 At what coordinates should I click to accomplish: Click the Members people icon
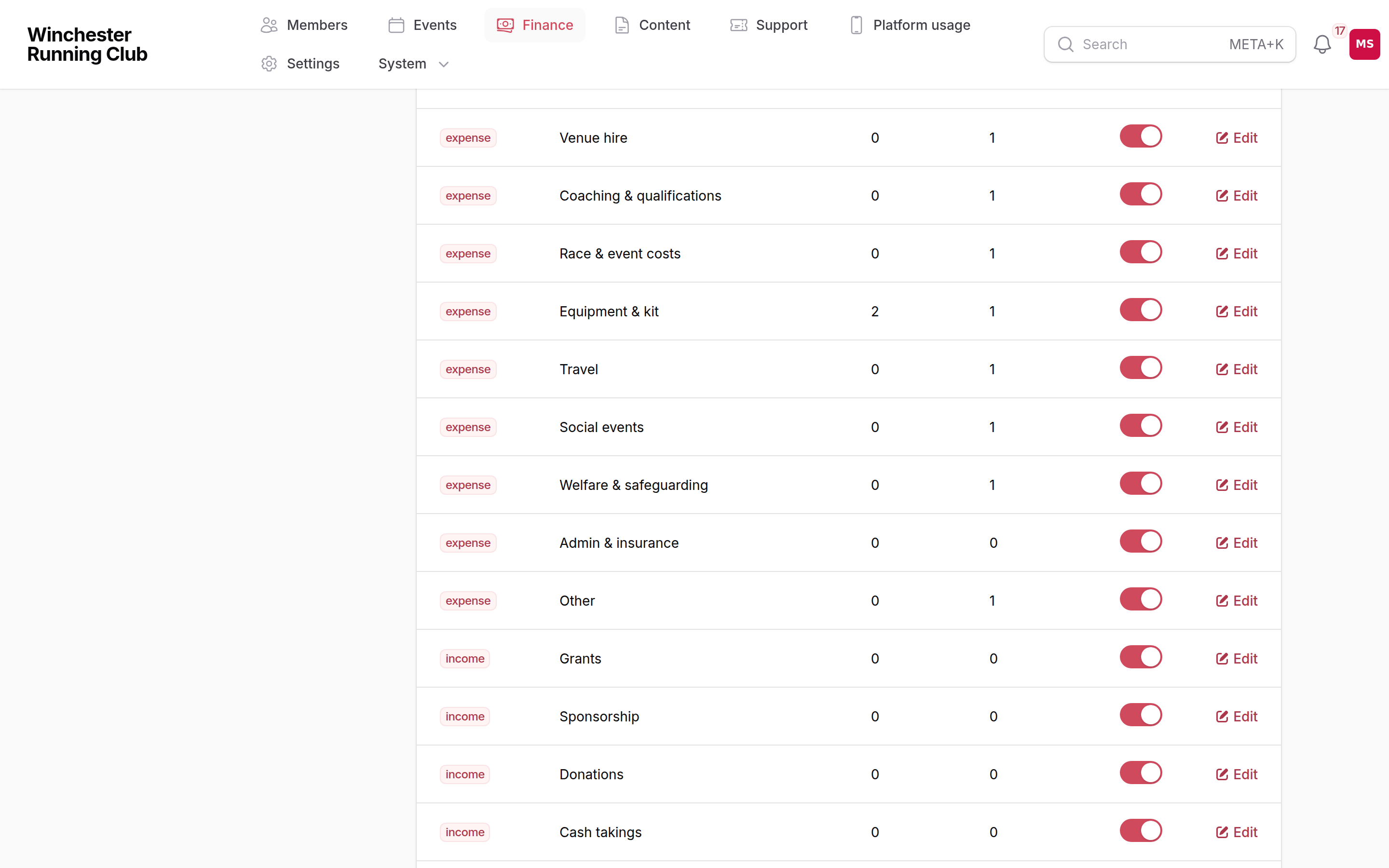(269, 25)
